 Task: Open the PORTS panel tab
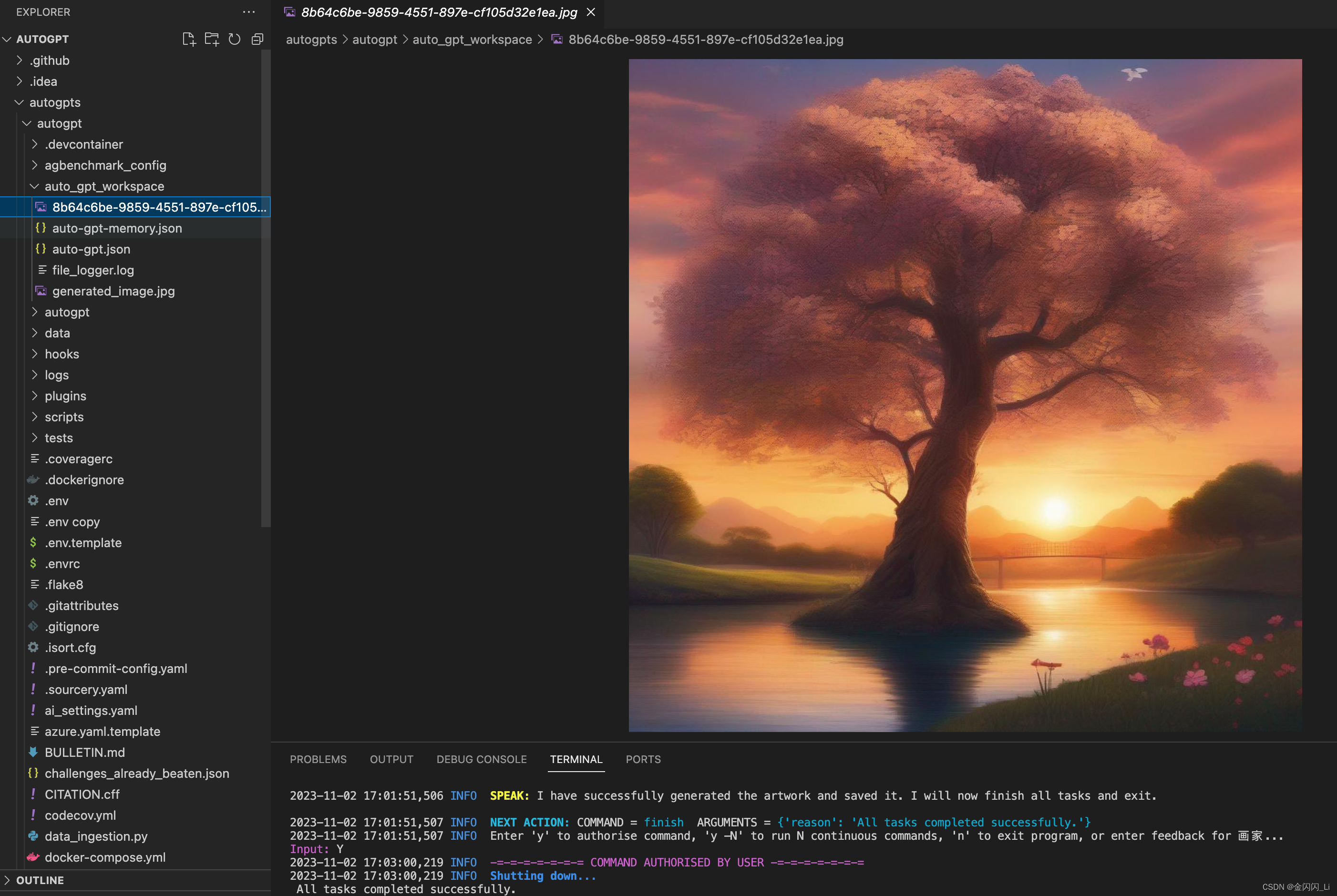click(x=643, y=759)
